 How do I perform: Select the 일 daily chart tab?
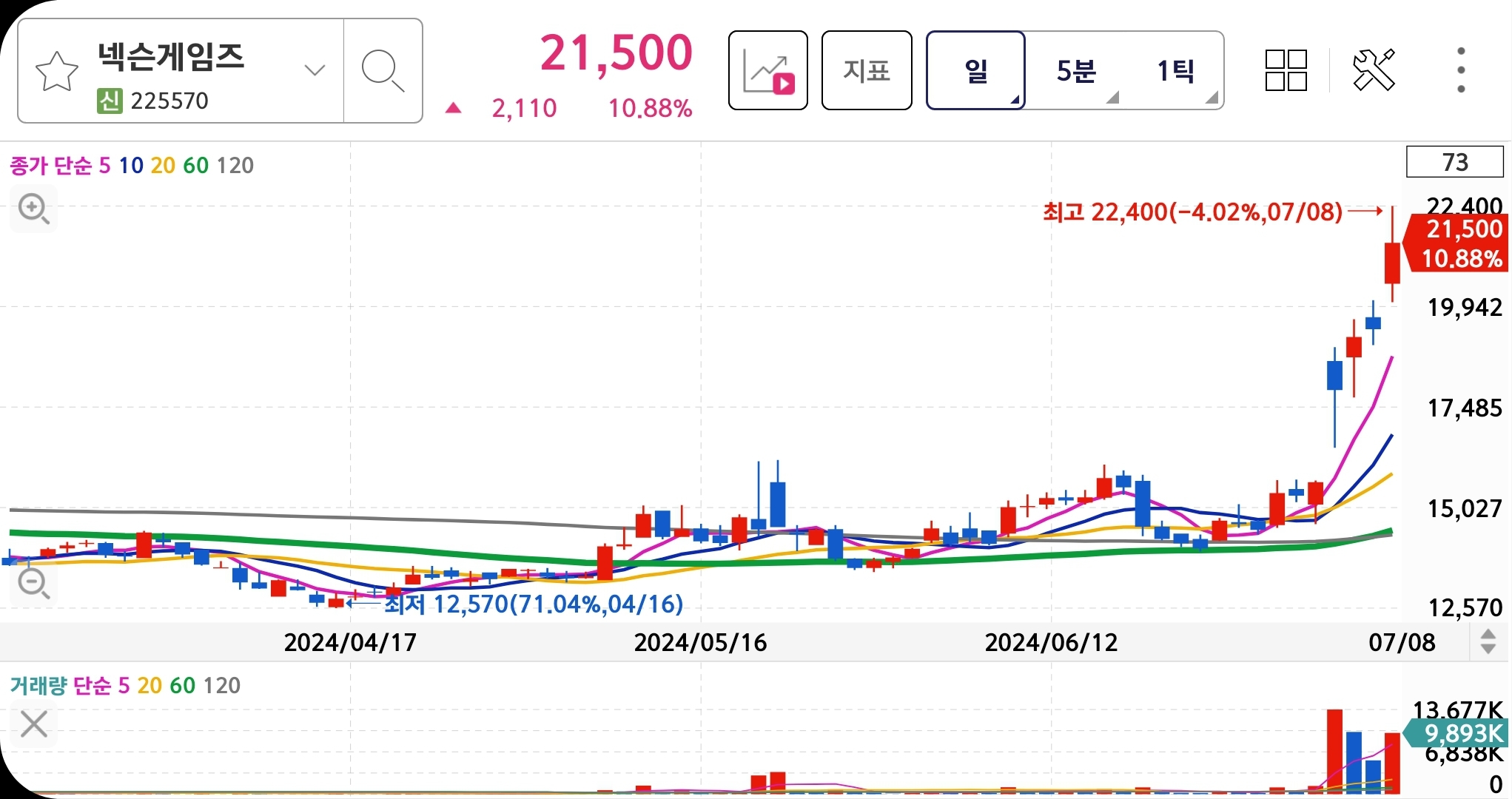click(x=975, y=71)
